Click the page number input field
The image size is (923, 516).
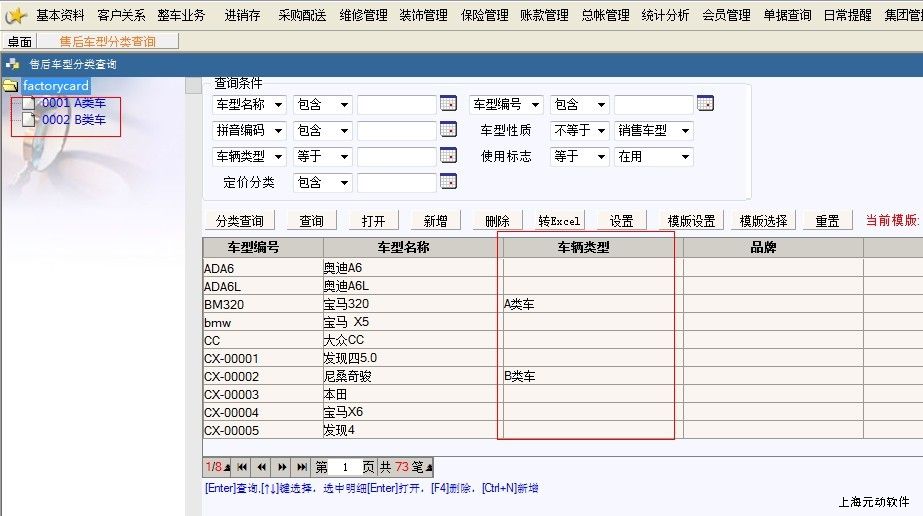pos(344,467)
